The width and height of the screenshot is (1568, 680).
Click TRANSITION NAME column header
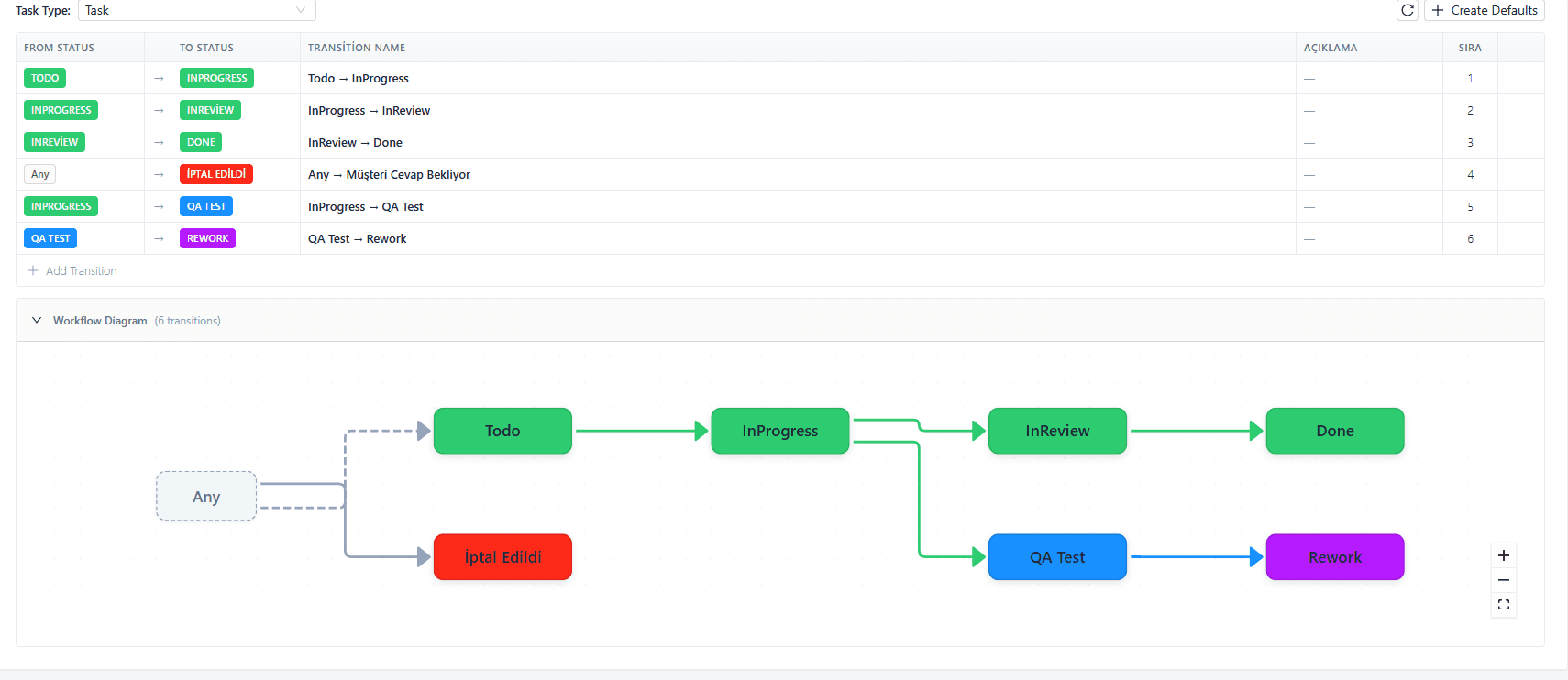[357, 48]
